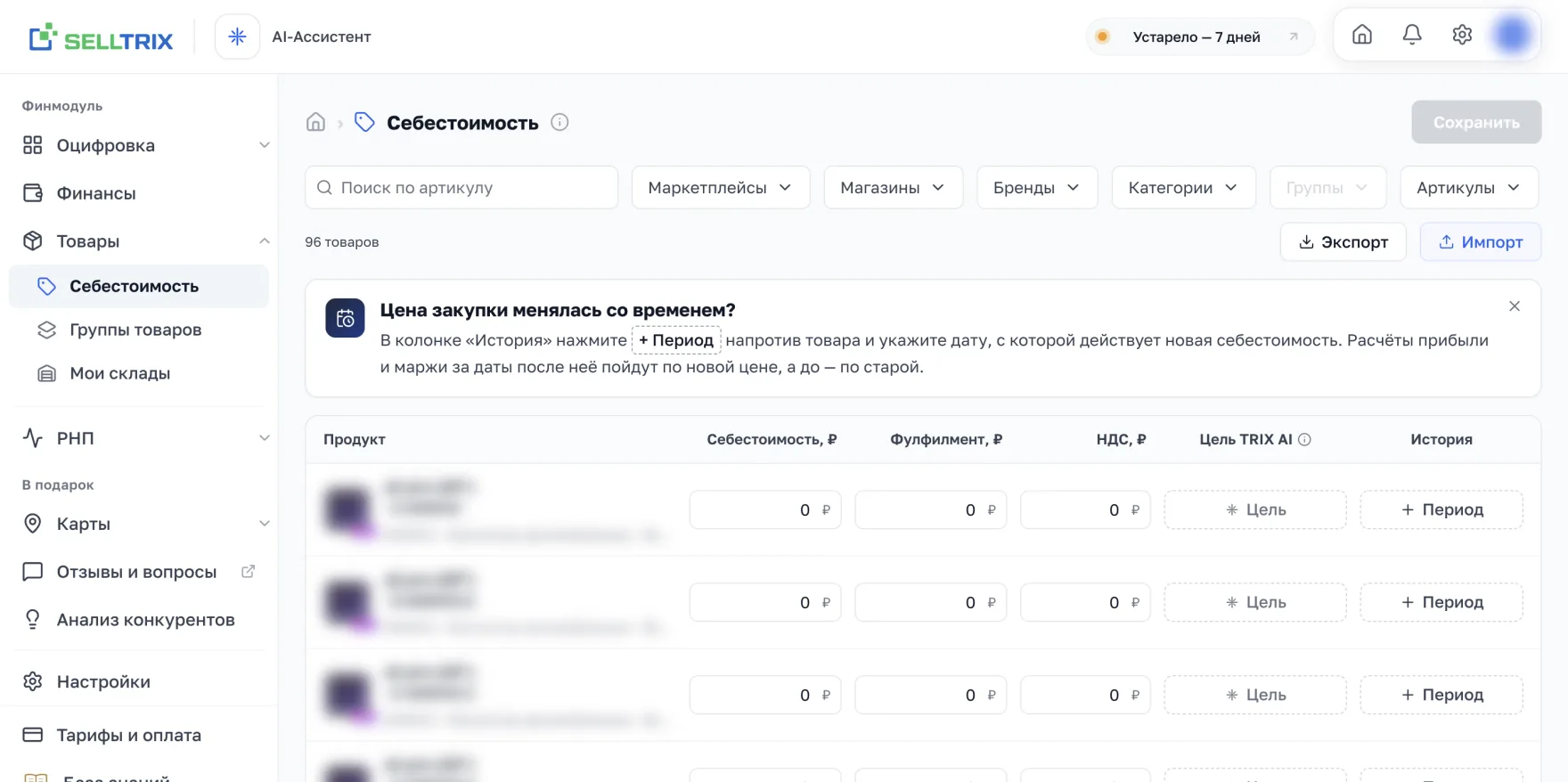The width and height of the screenshot is (1568, 782).
Task: Open the Категории filter dropdown
Action: click(1184, 188)
